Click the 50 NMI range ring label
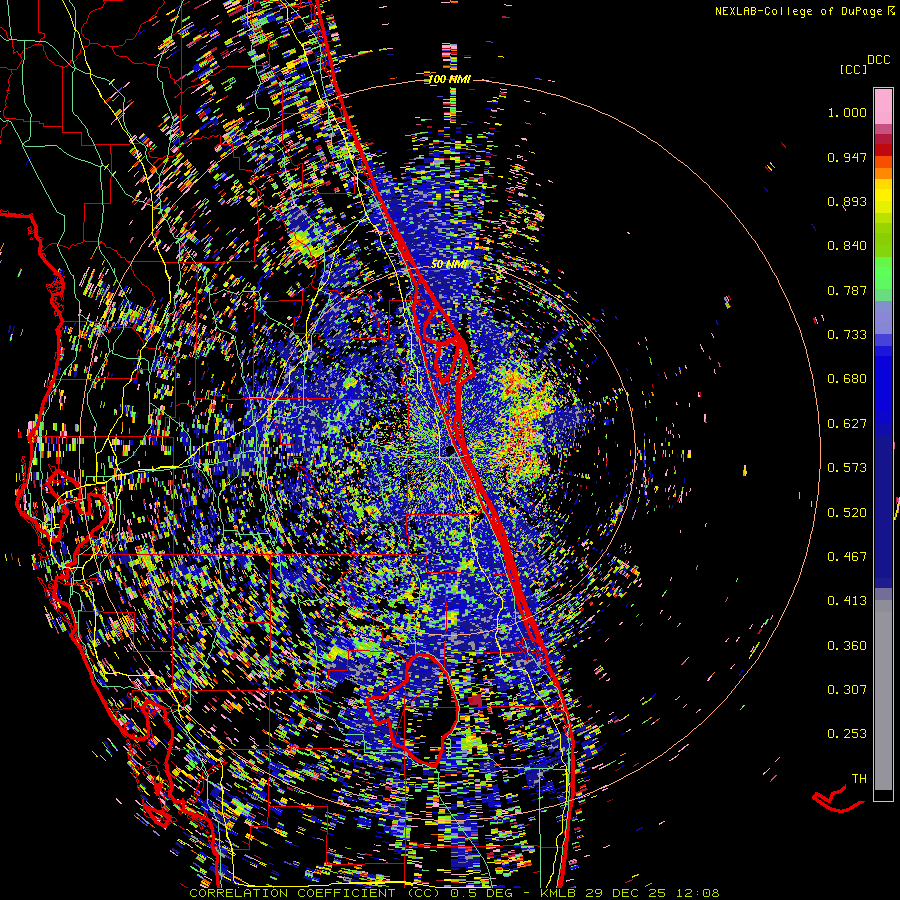 (449, 264)
